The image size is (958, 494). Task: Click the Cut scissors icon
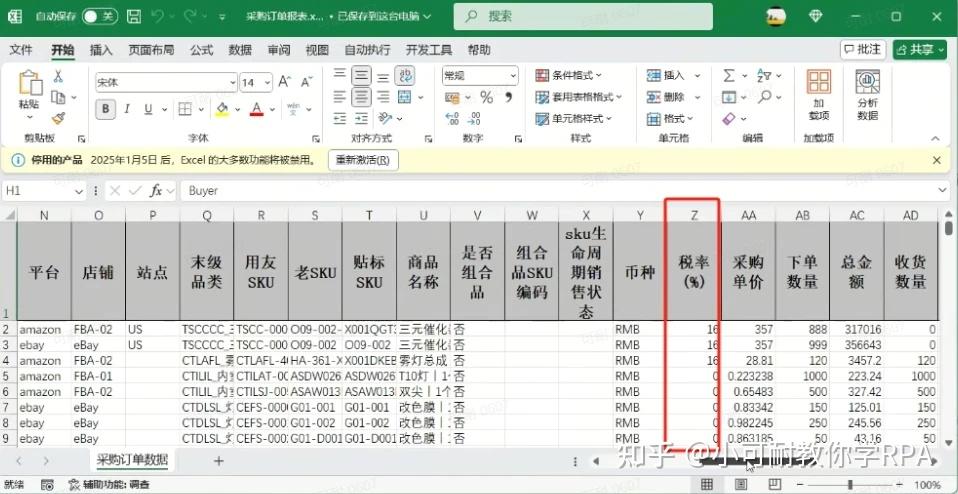point(58,76)
